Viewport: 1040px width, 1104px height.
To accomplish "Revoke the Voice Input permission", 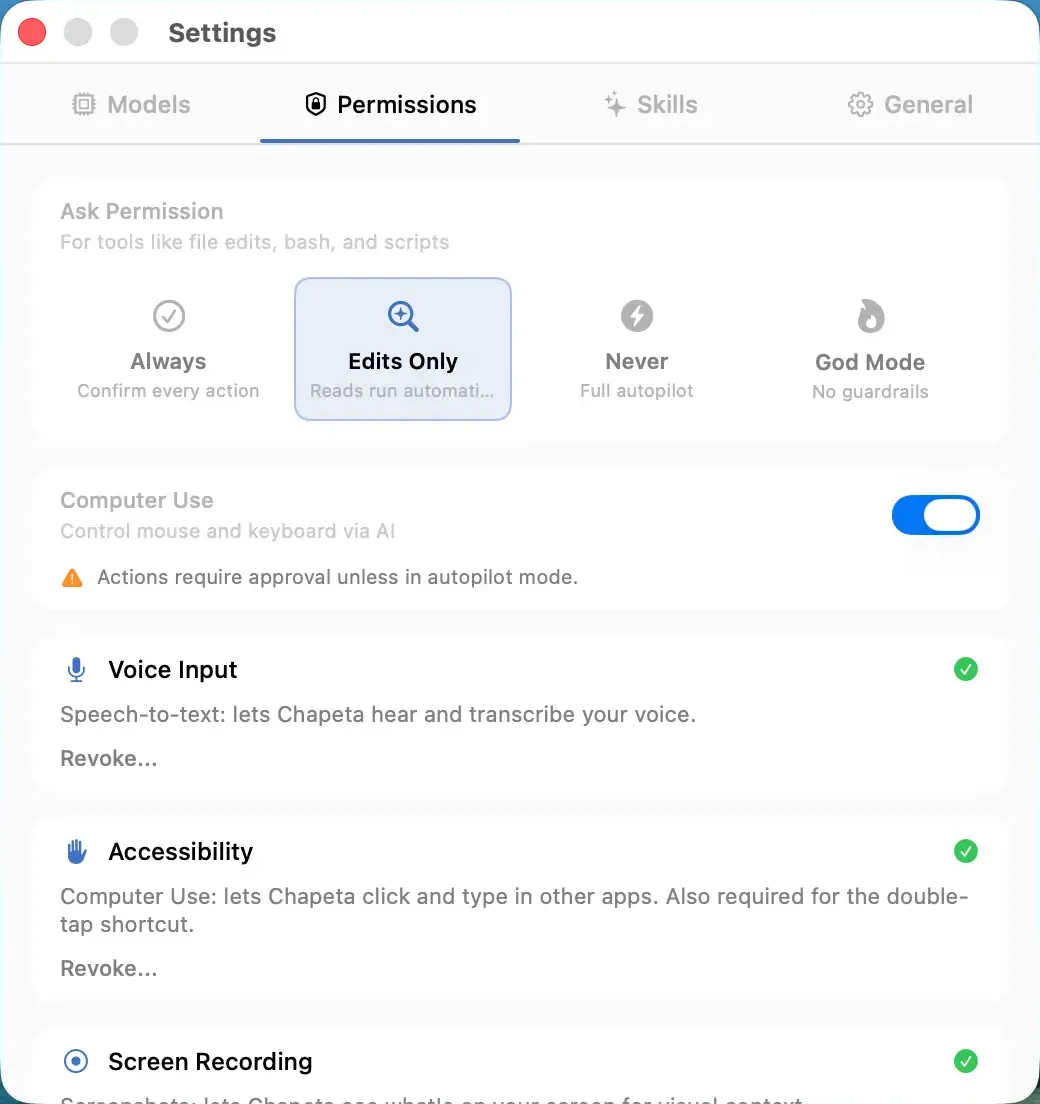I will coord(109,758).
